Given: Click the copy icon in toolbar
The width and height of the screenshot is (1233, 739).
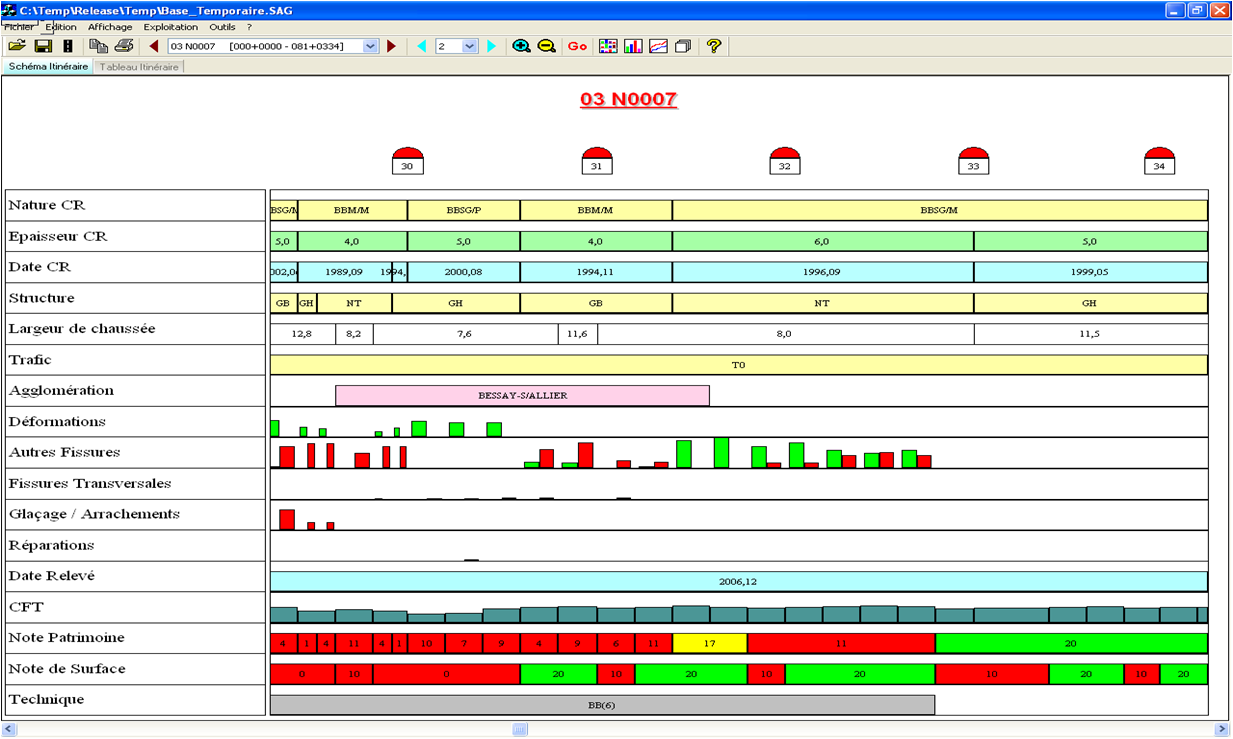Looking at the screenshot, I should click(x=98, y=46).
